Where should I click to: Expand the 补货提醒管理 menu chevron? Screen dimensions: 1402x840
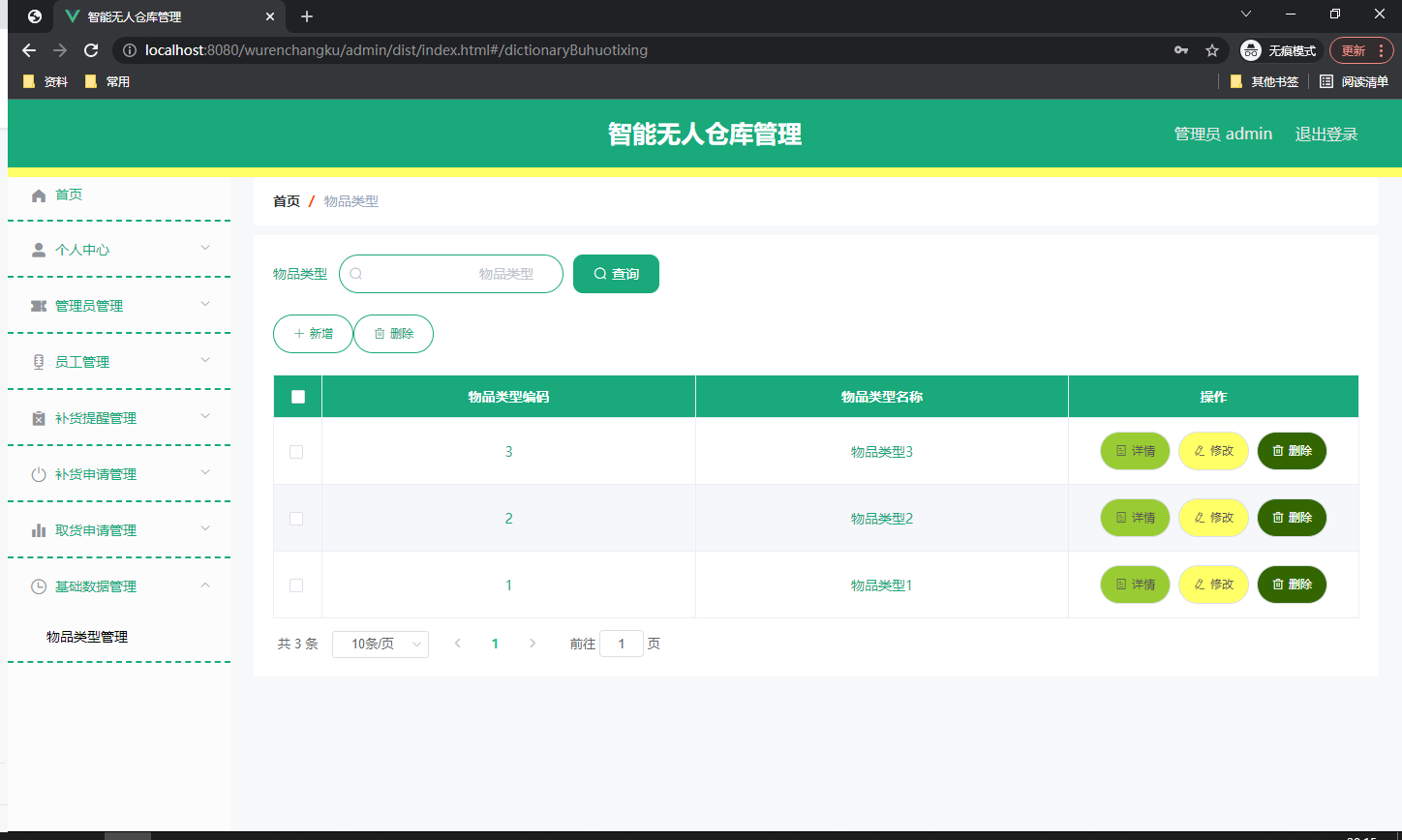(x=205, y=416)
